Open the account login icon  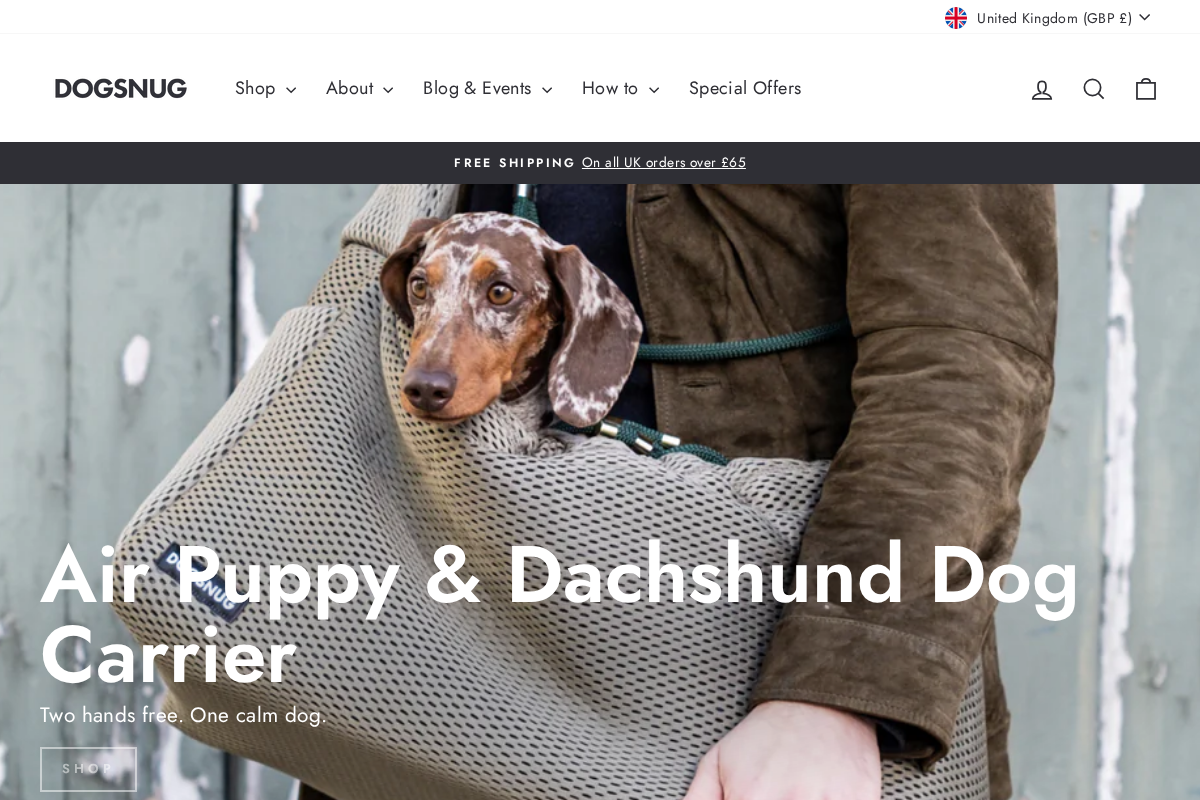coord(1042,89)
